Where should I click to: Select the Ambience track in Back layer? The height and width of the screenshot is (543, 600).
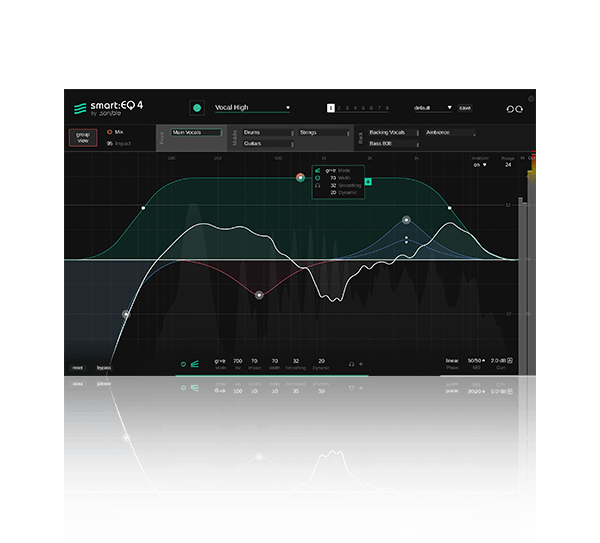coord(449,132)
